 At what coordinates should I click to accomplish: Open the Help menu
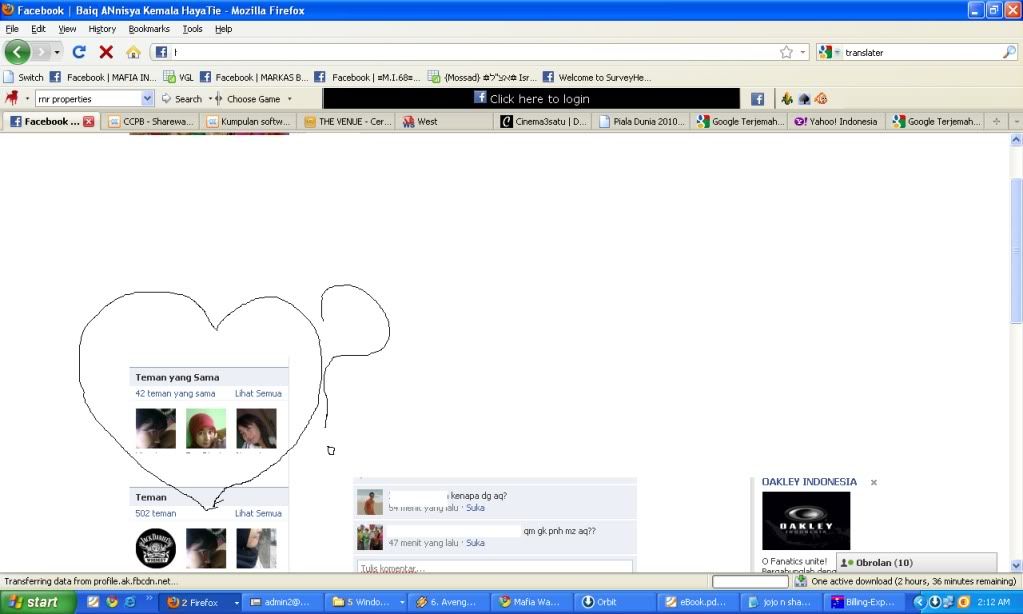[x=224, y=29]
